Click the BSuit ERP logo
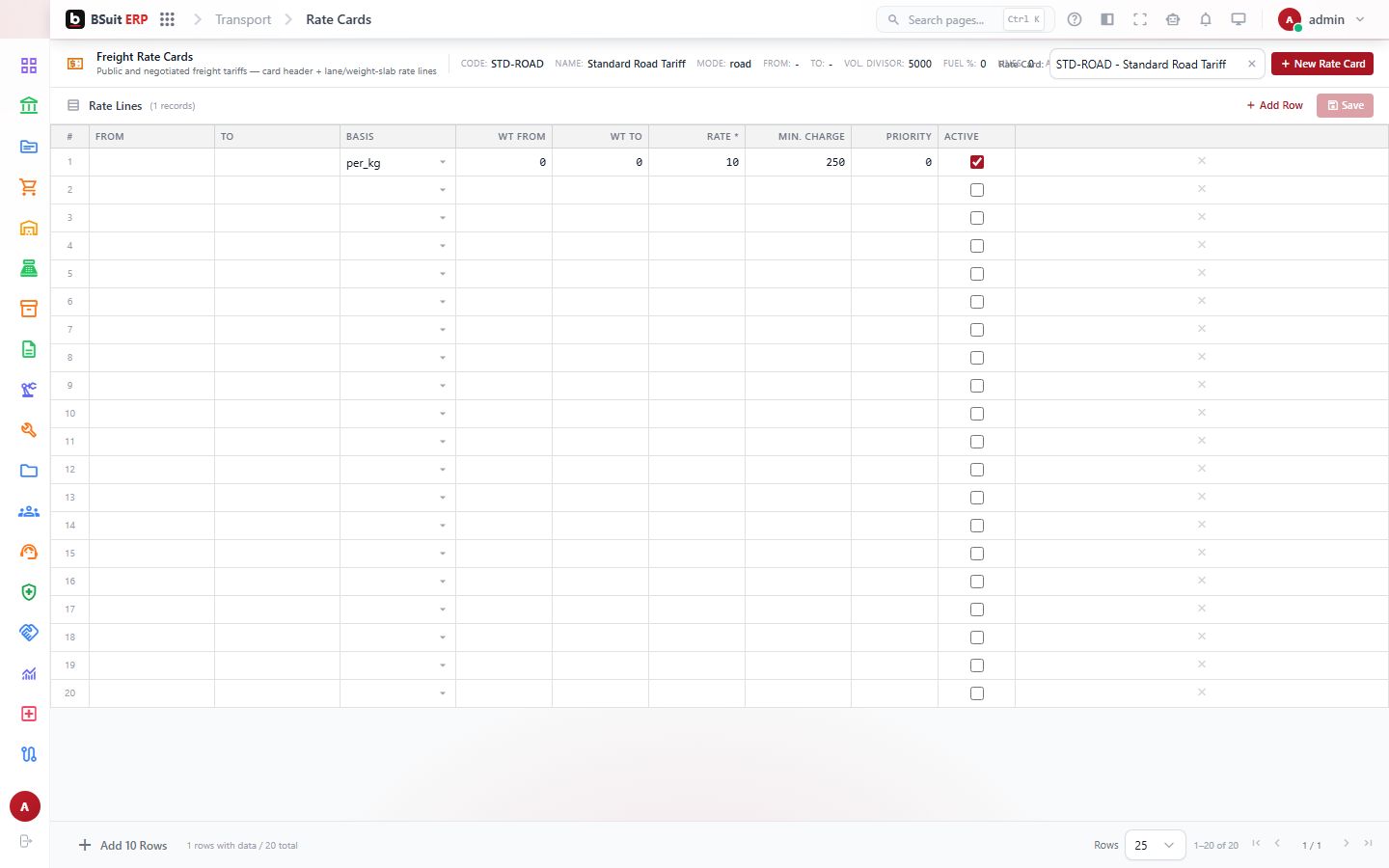 [x=107, y=19]
